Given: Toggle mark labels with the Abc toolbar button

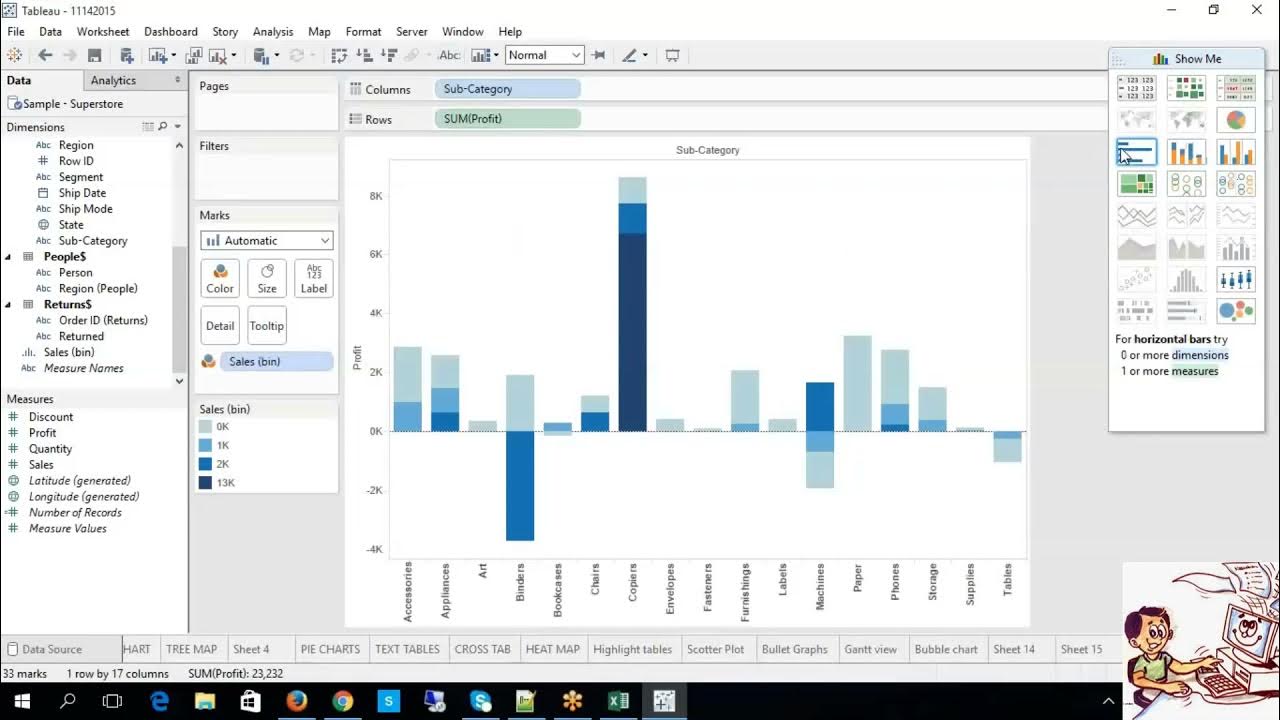Looking at the screenshot, I should pyautogui.click(x=449, y=56).
